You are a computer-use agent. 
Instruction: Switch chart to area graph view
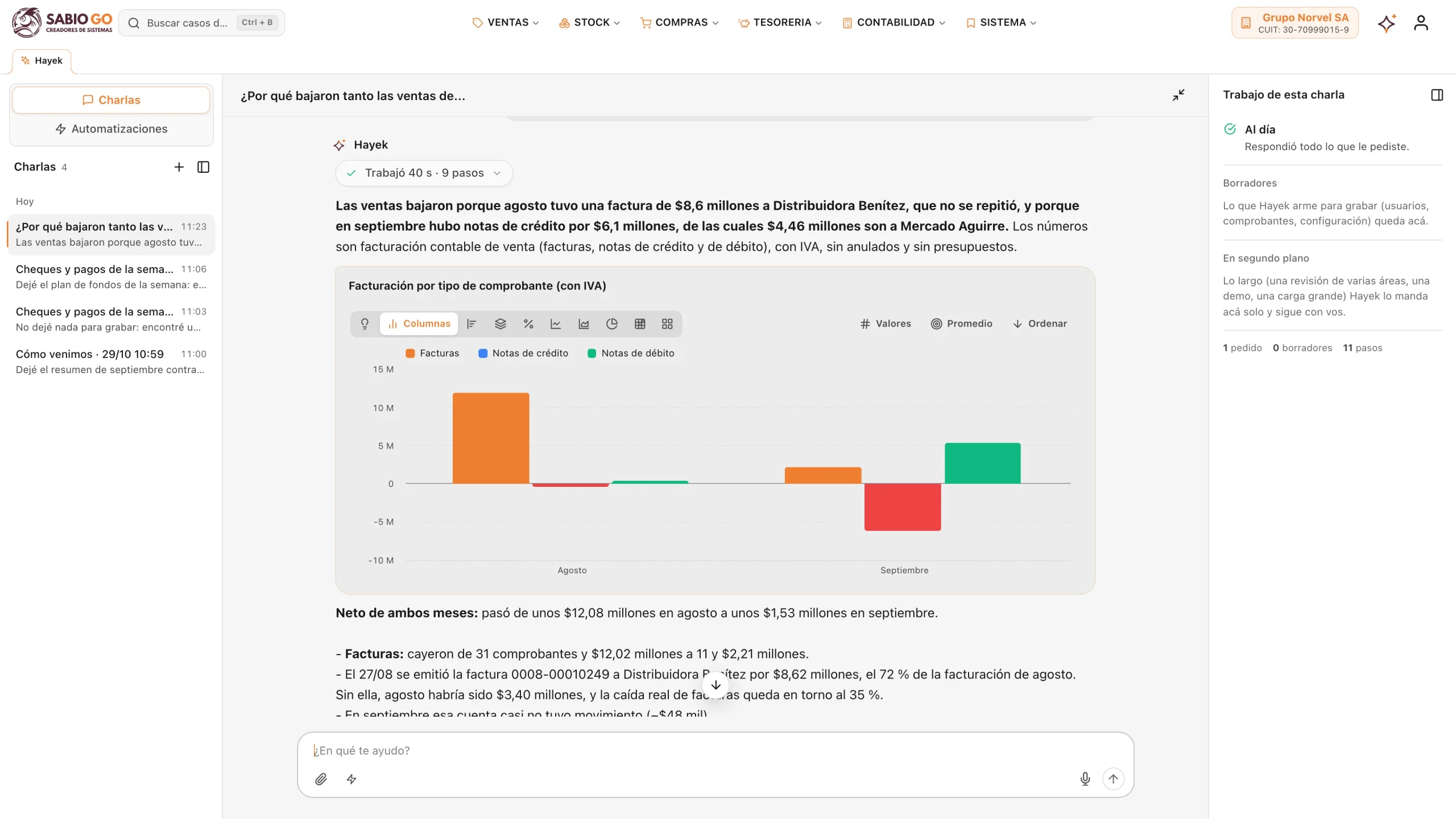click(584, 324)
